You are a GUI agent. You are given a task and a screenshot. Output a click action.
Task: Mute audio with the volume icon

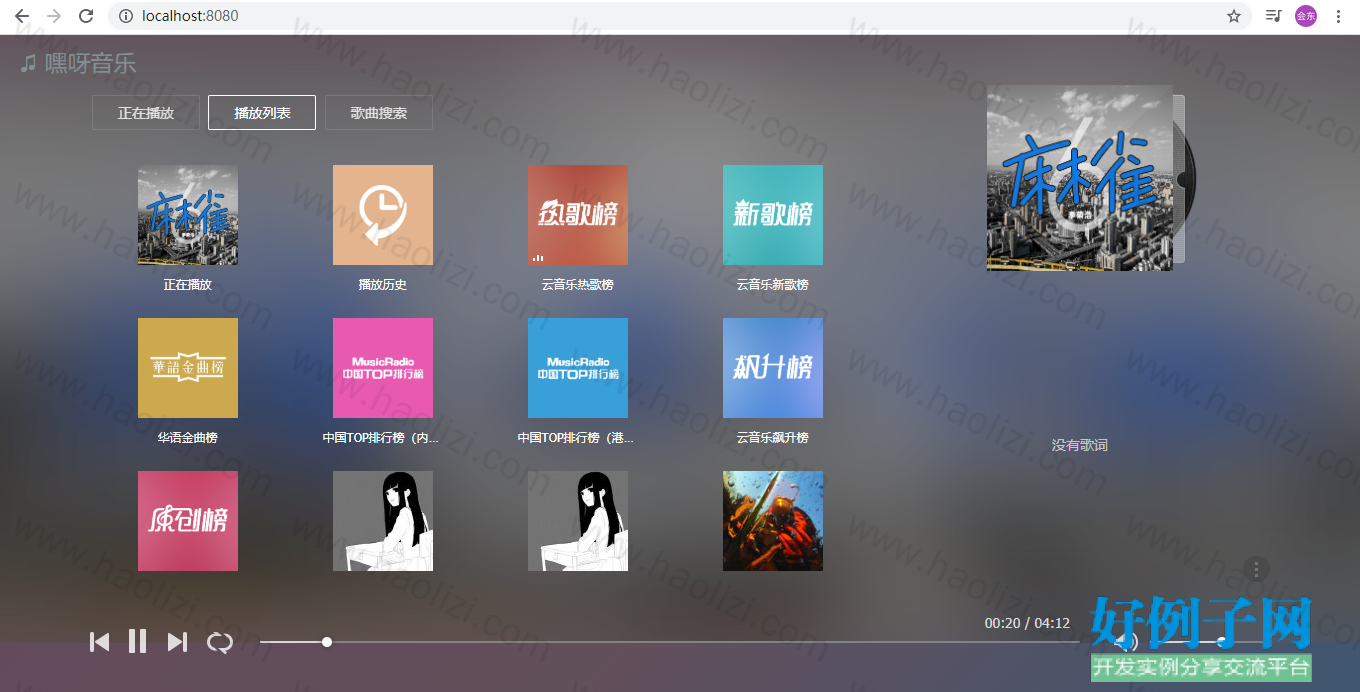click(1127, 642)
